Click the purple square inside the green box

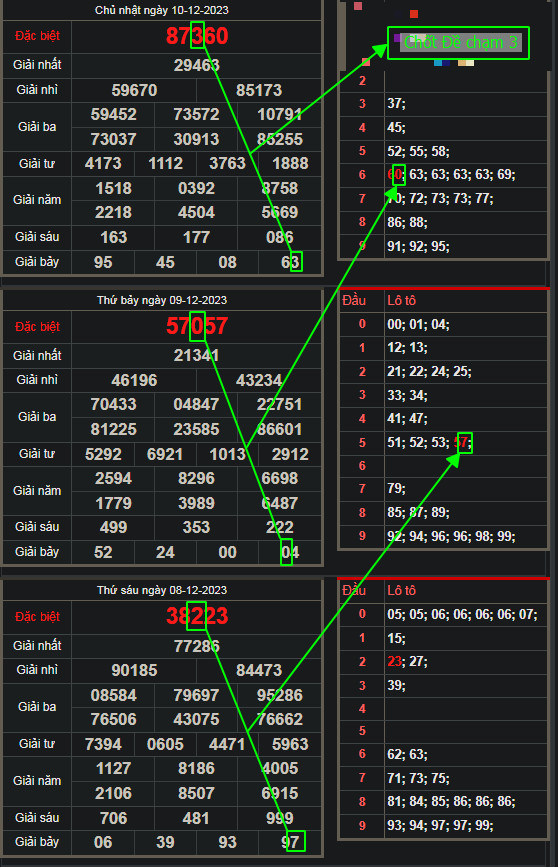[x=397, y=38]
